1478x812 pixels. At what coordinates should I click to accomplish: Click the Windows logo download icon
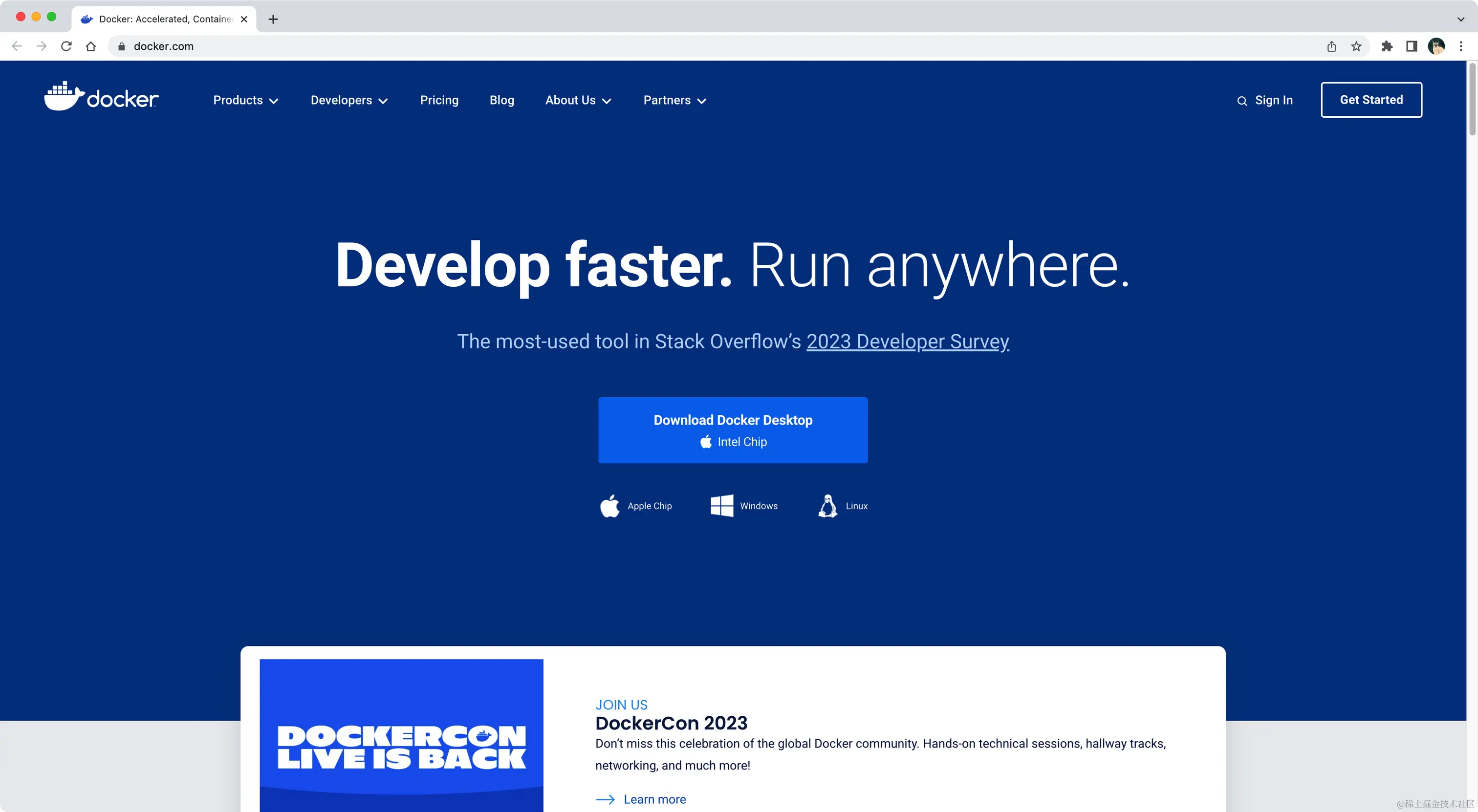point(722,506)
